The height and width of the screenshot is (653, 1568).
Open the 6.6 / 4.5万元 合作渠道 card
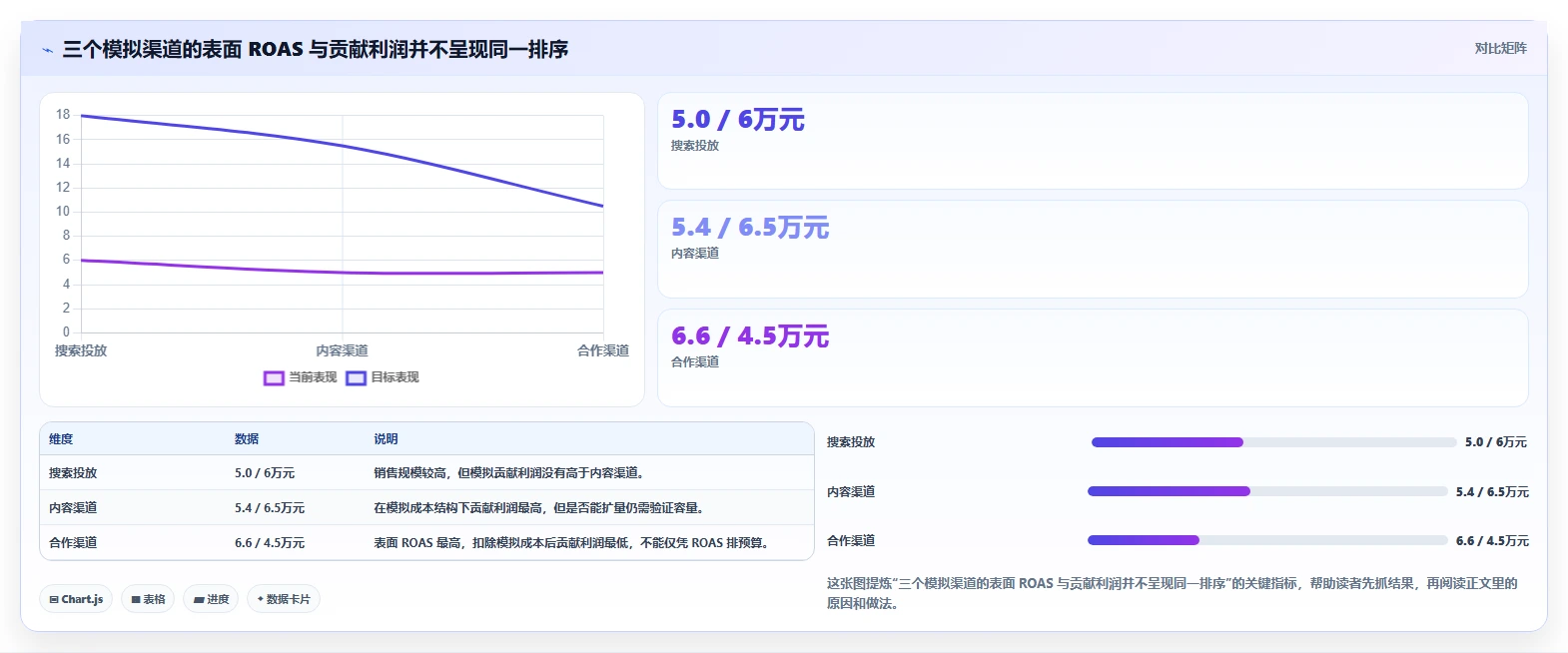click(x=1093, y=357)
